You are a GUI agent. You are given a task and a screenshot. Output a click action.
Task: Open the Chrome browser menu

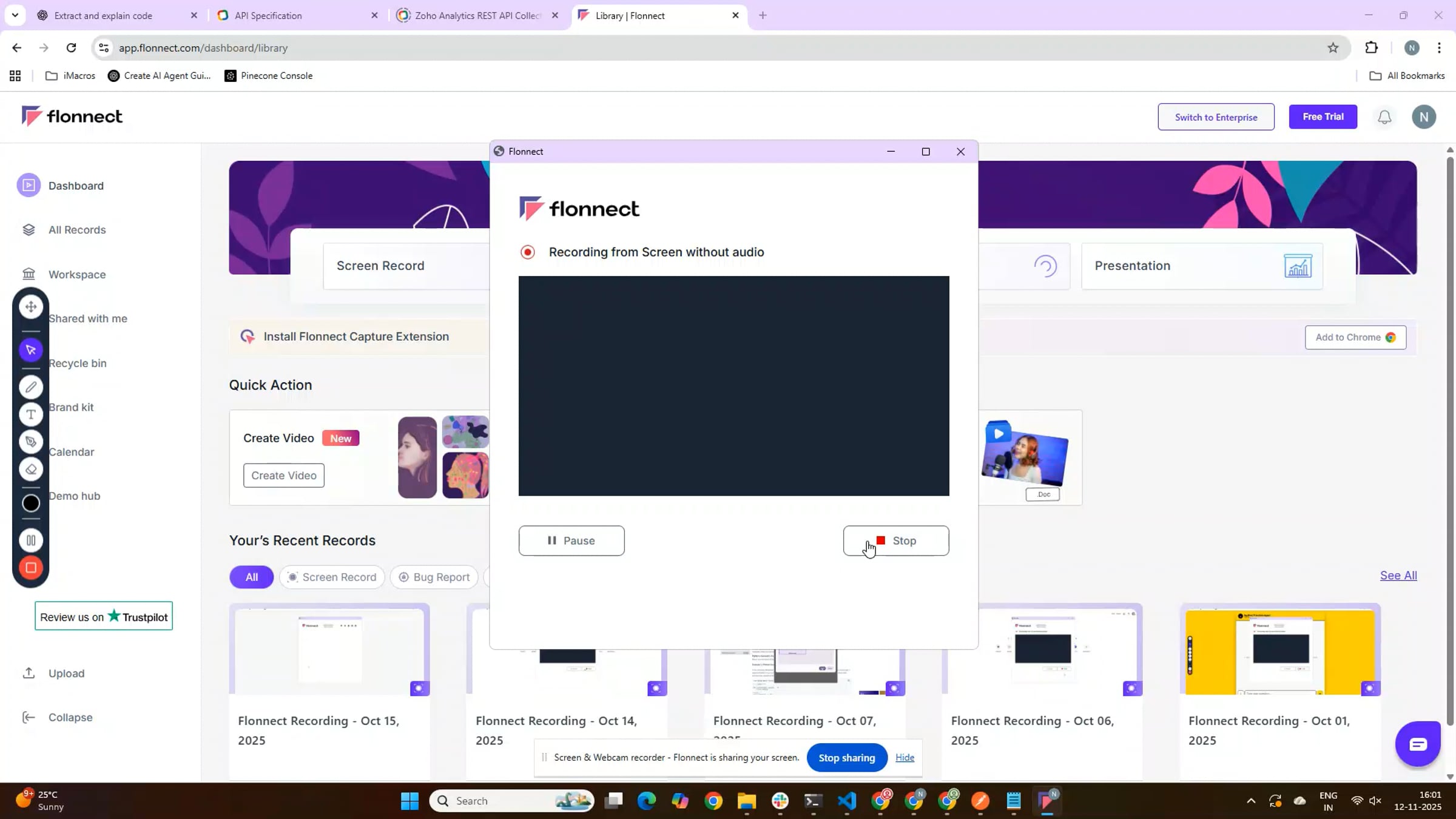click(1440, 47)
